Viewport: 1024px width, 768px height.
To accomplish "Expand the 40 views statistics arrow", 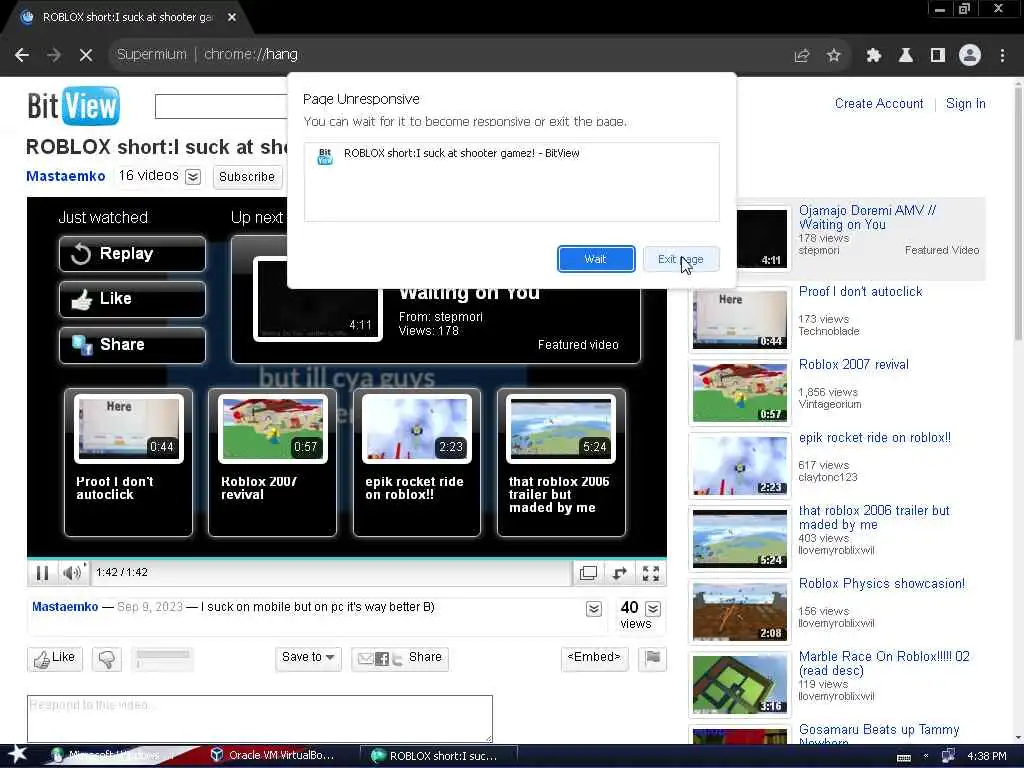I will [x=653, y=609].
